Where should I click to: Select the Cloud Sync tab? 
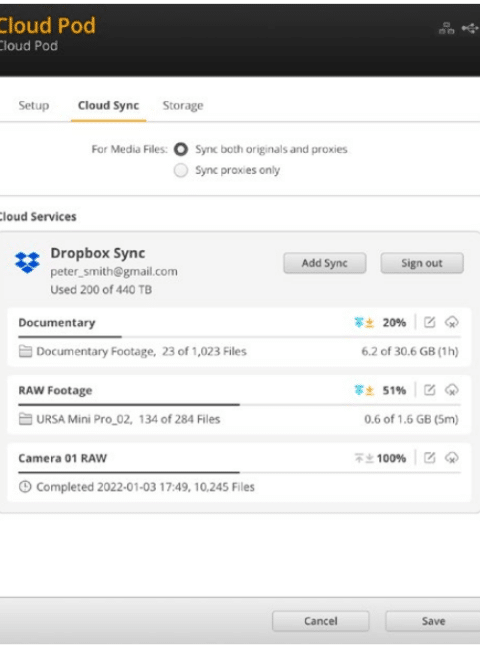tap(109, 105)
